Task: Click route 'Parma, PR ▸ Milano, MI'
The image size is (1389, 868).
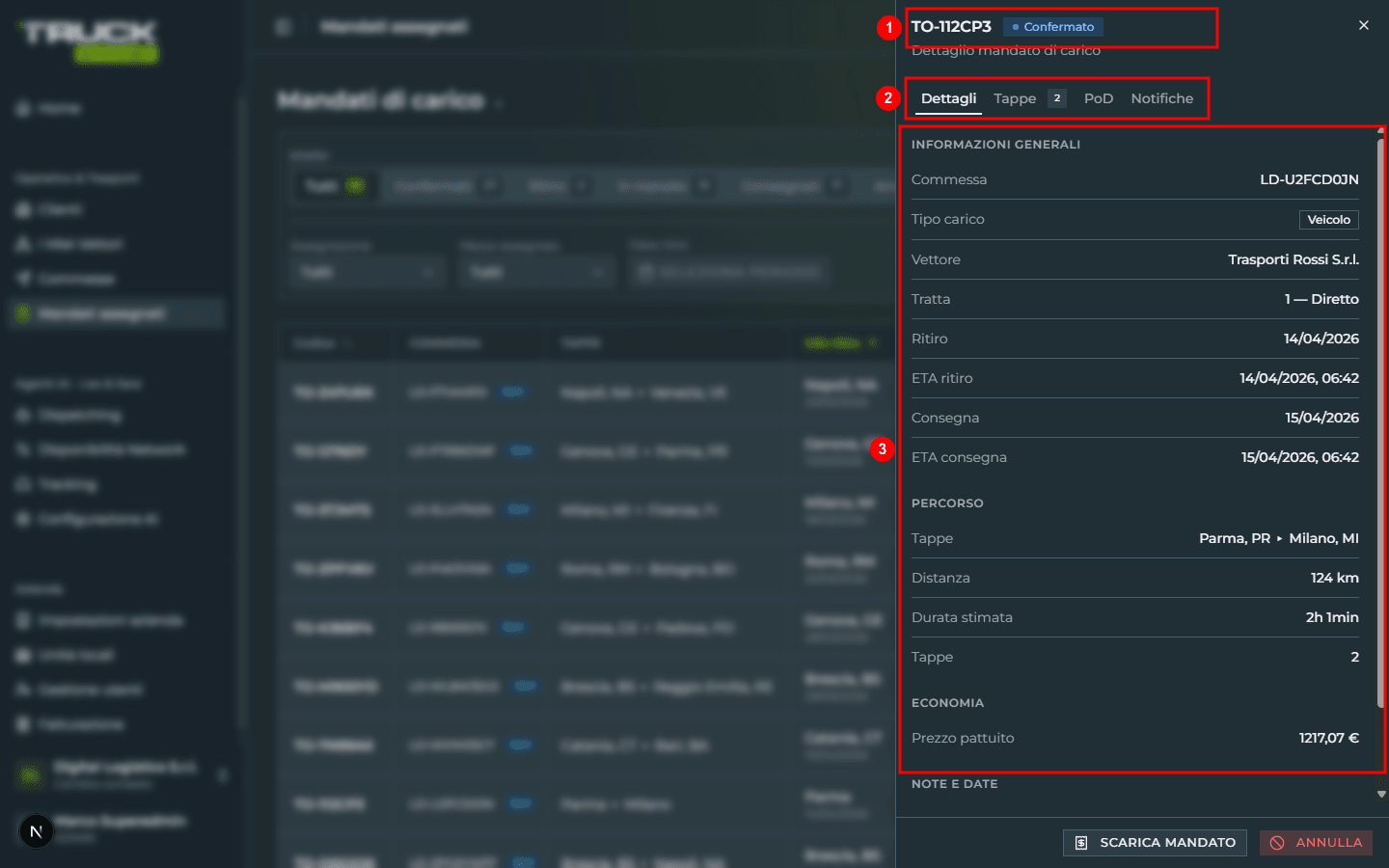Action: click(x=1279, y=538)
